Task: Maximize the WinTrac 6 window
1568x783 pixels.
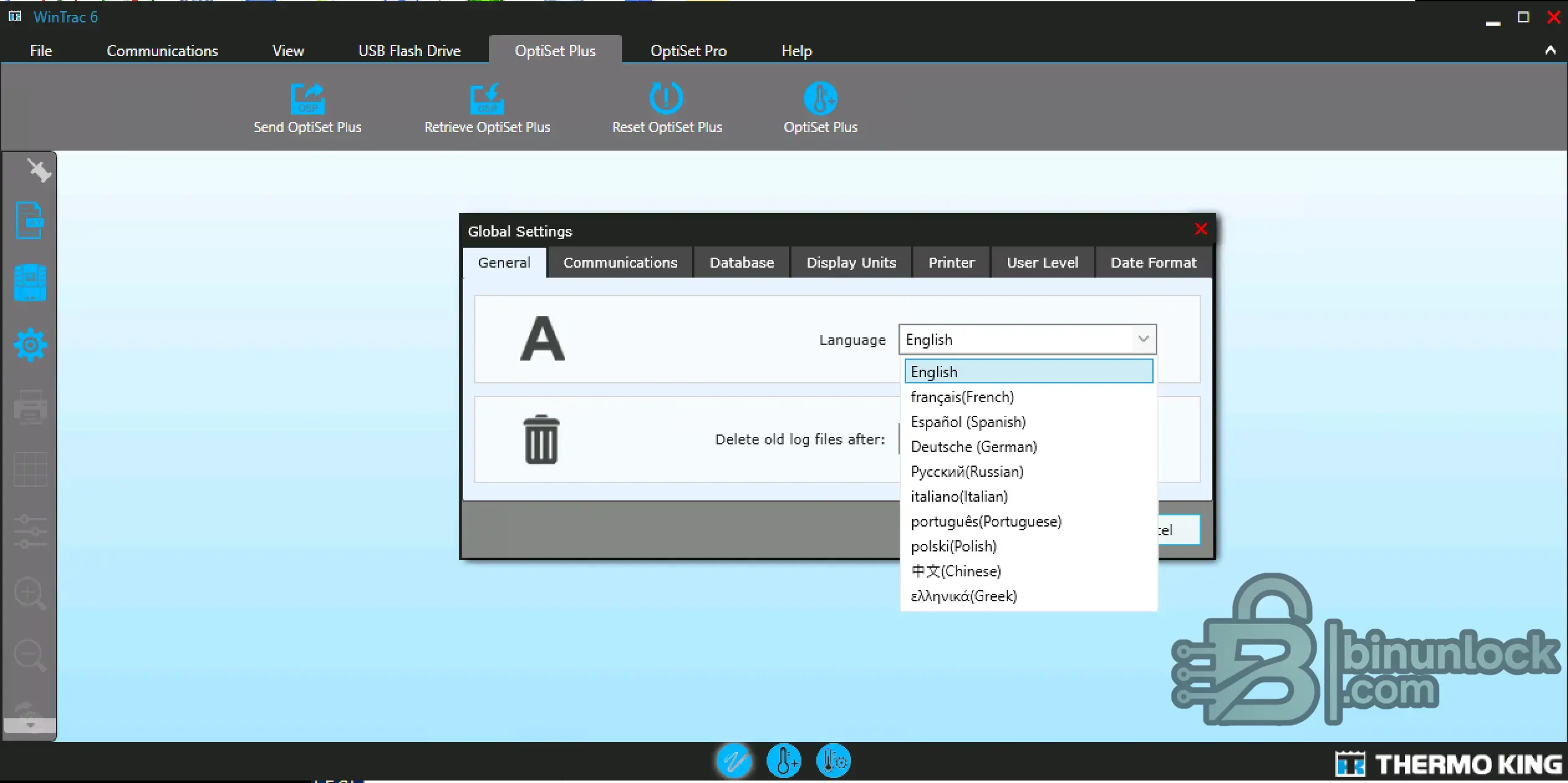Action: (x=1523, y=17)
